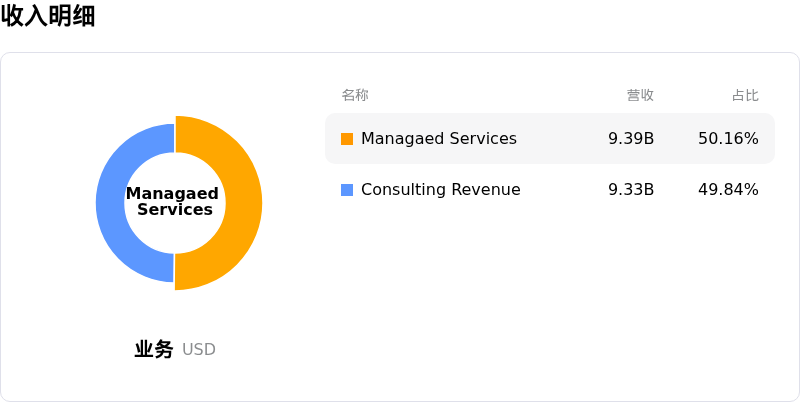Screen dimensions: 800x402
Task: Click the 50.16% percentage value
Action: (729, 139)
